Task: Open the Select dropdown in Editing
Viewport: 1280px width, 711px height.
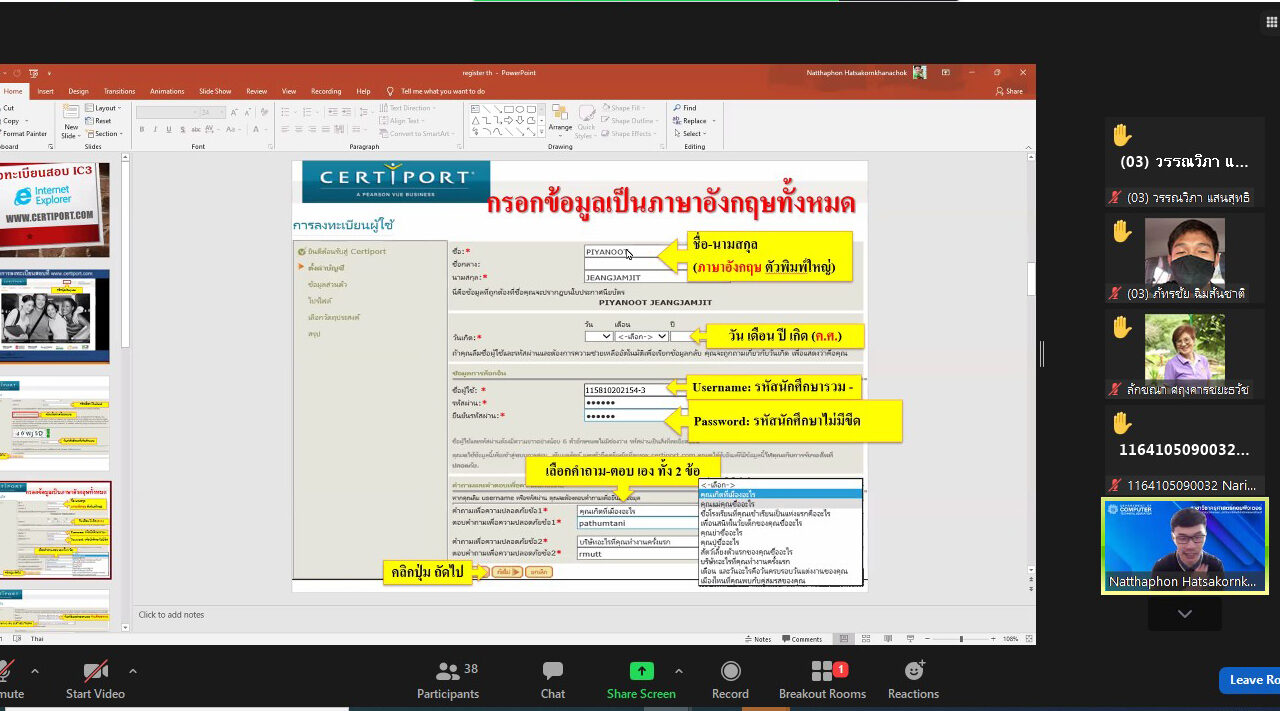Action: pyautogui.click(x=690, y=134)
